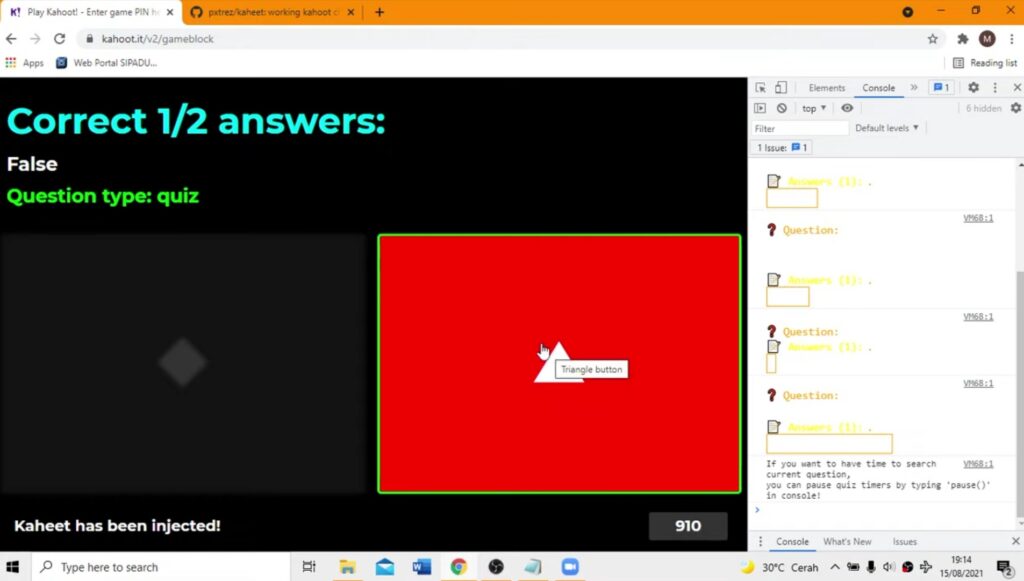The height and width of the screenshot is (581, 1024).
Task: Open the 30°C Cerah weather widget
Action: [x=781, y=567]
